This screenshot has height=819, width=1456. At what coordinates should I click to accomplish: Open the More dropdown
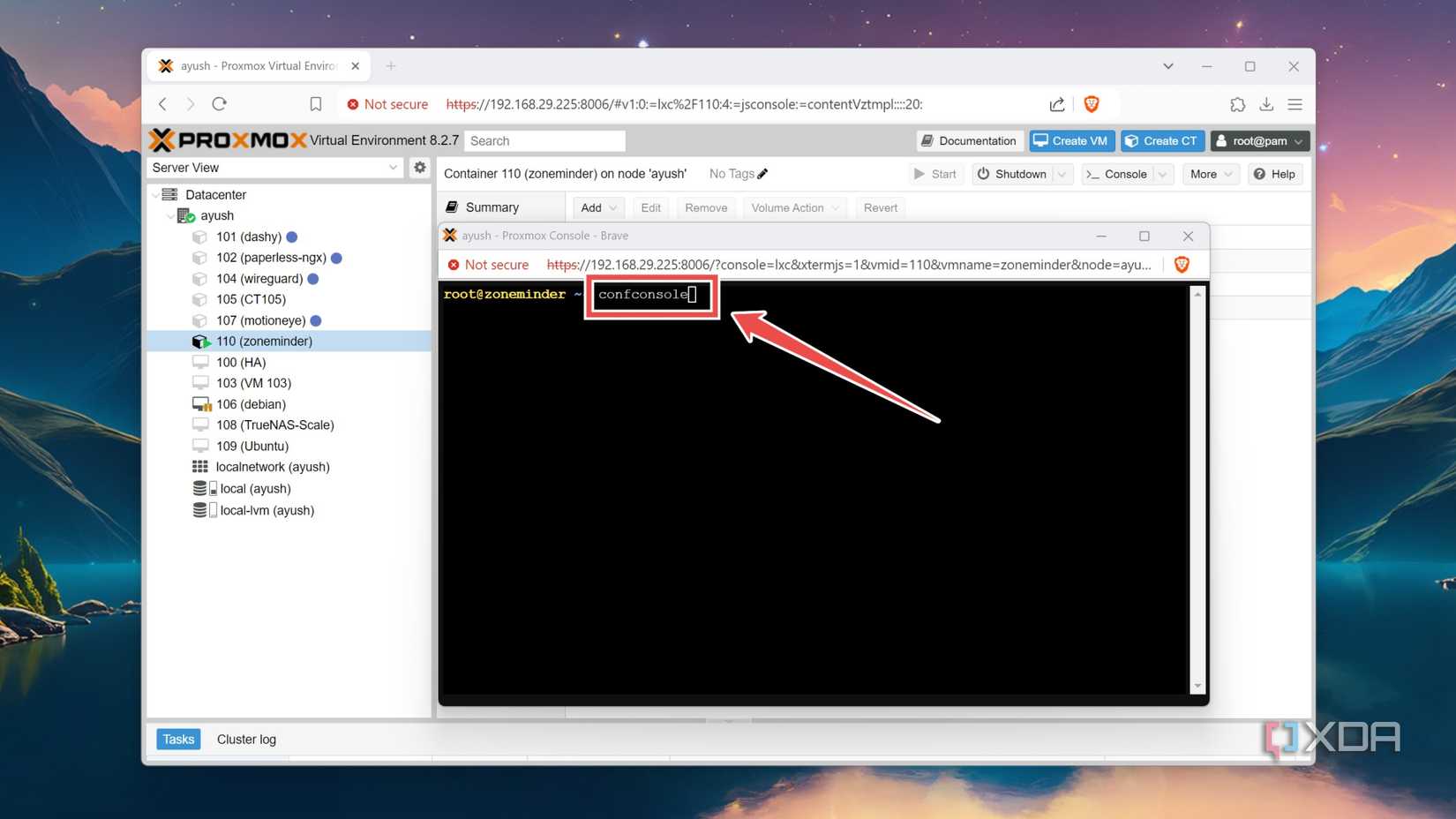(x=1211, y=174)
